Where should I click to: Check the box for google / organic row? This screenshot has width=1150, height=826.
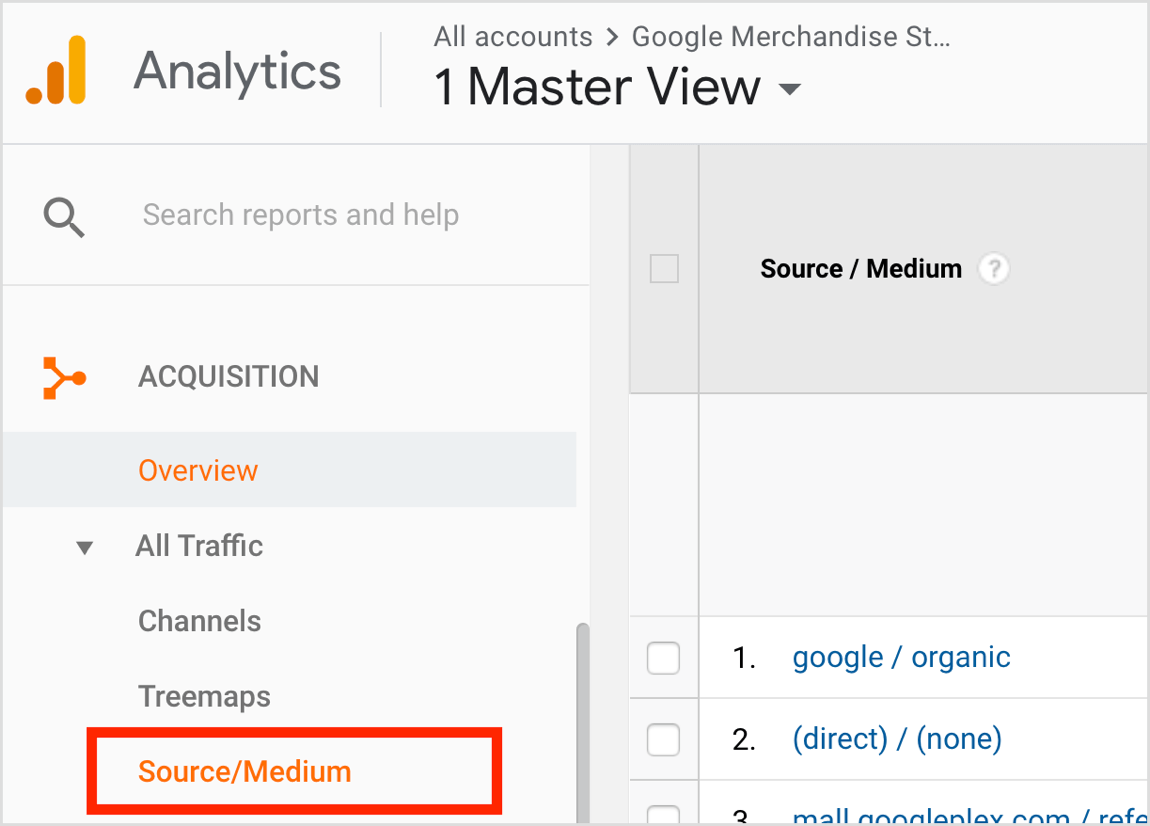tap(663, 658)
